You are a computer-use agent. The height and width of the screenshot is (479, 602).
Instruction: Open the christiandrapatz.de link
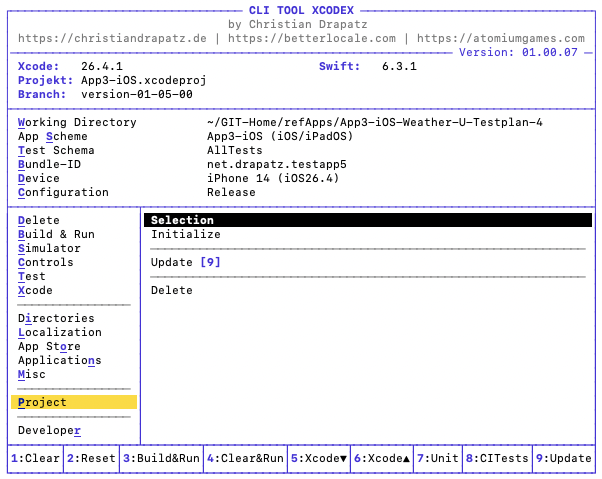pos(112,38)
